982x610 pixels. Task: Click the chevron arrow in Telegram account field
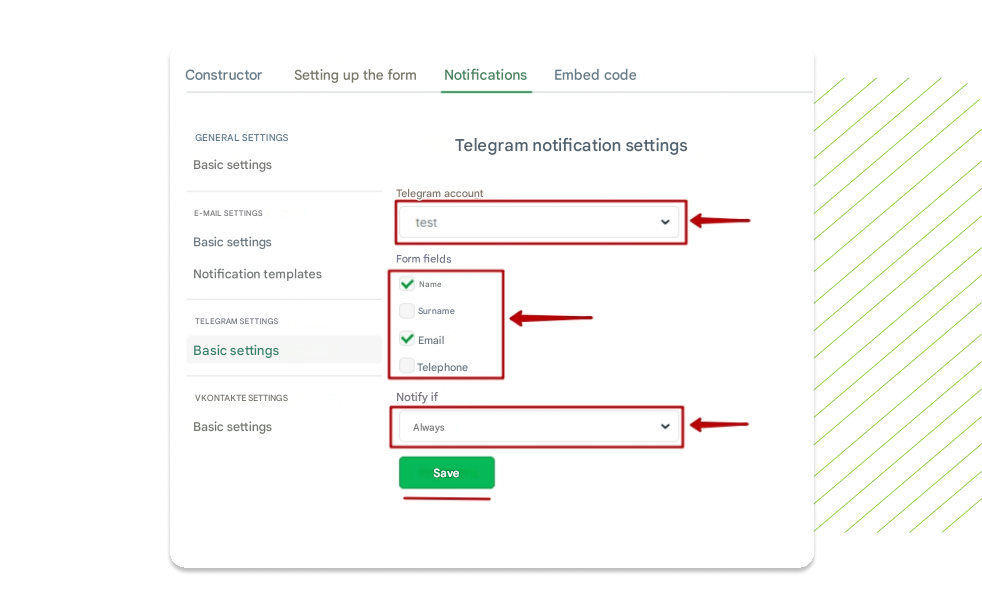[665, 222]
